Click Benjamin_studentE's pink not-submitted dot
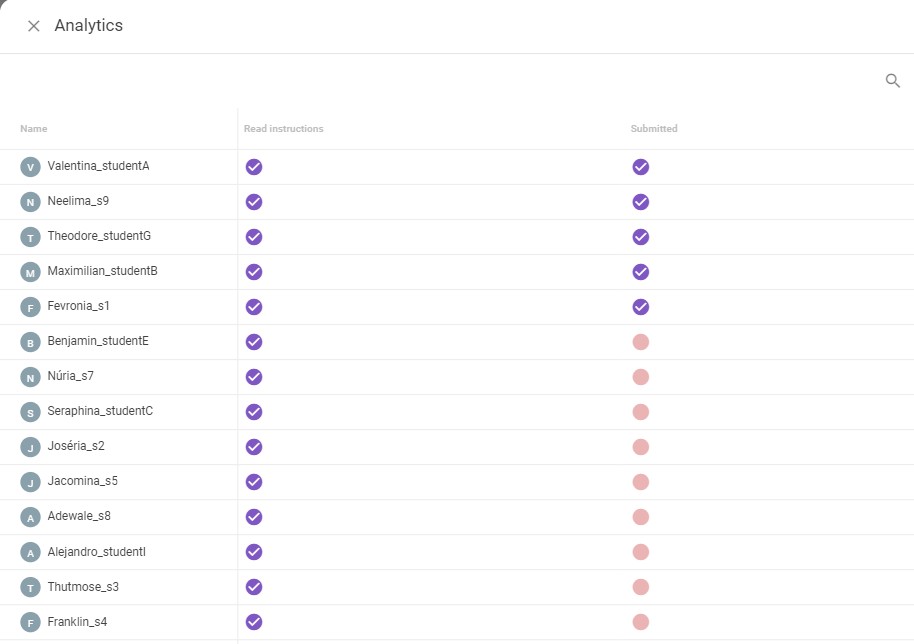This screenshot has height=644, width=914. click(641, 342)
